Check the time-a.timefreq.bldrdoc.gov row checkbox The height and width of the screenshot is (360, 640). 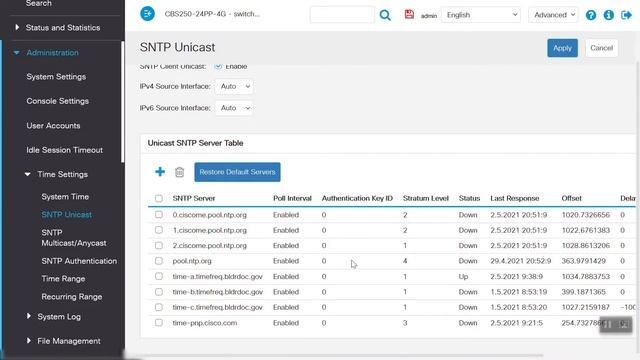tap(159, 276)
